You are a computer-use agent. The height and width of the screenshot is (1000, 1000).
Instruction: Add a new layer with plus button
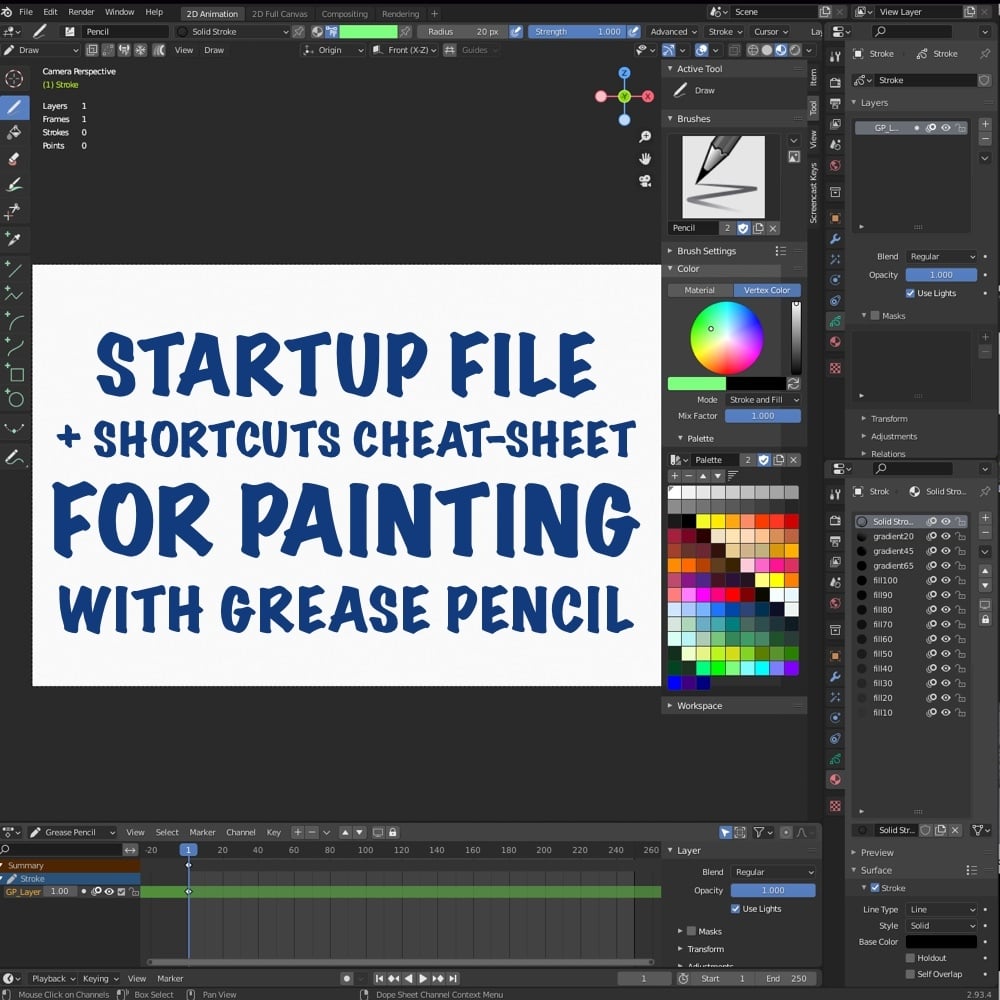pos(985,124)
